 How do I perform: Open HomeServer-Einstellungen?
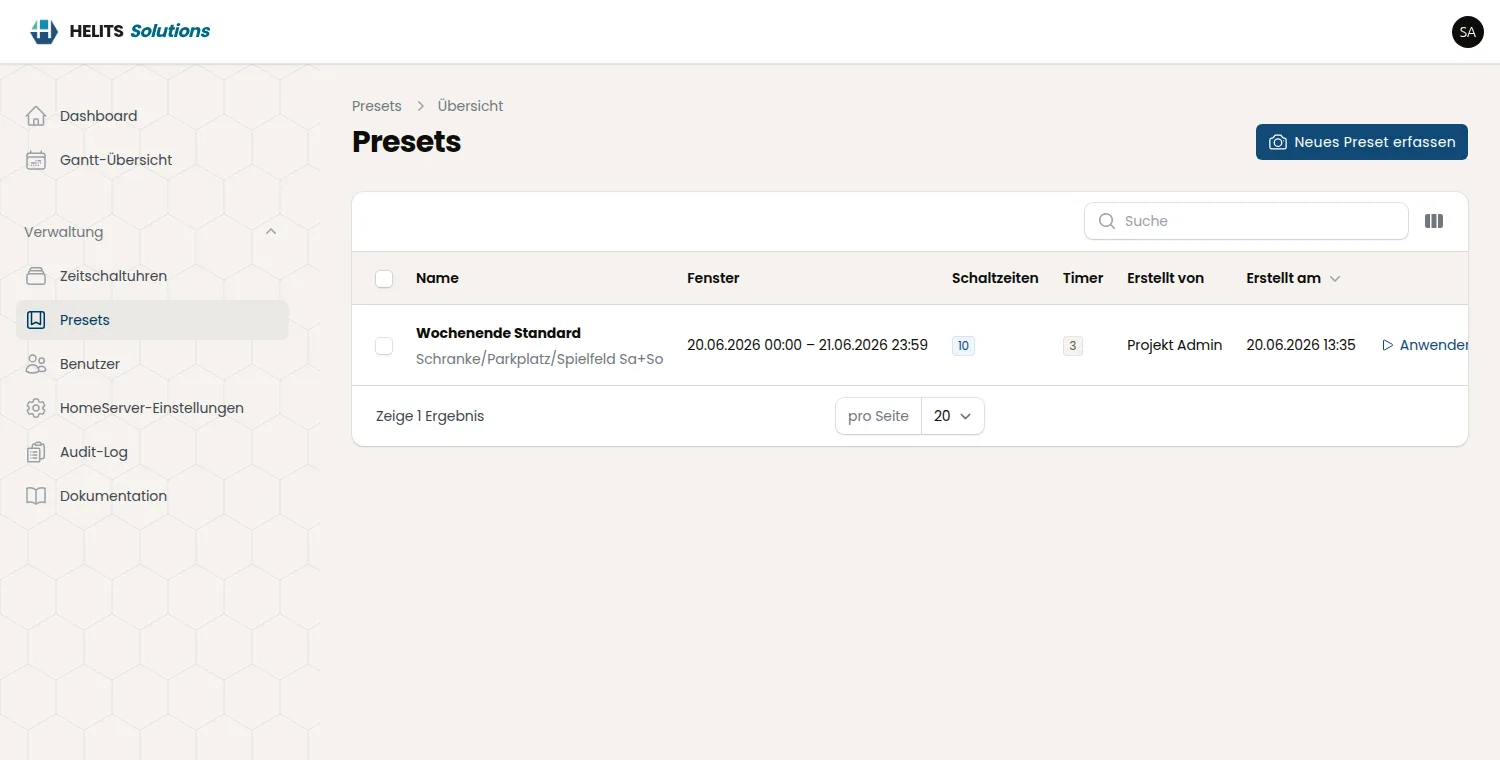[152, 408]
